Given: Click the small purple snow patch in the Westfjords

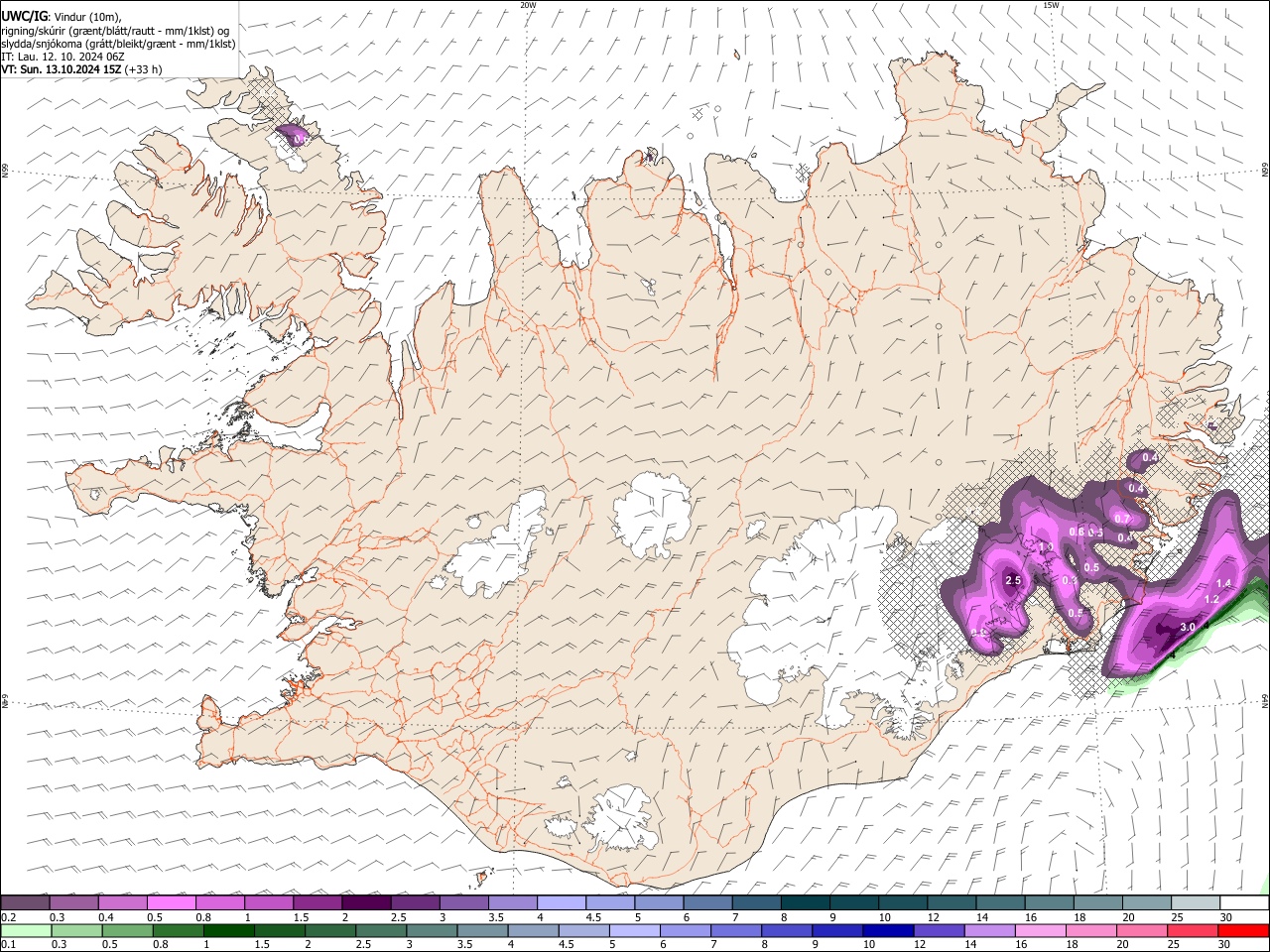Looking at the screenshot, I should tap(292, 135).
